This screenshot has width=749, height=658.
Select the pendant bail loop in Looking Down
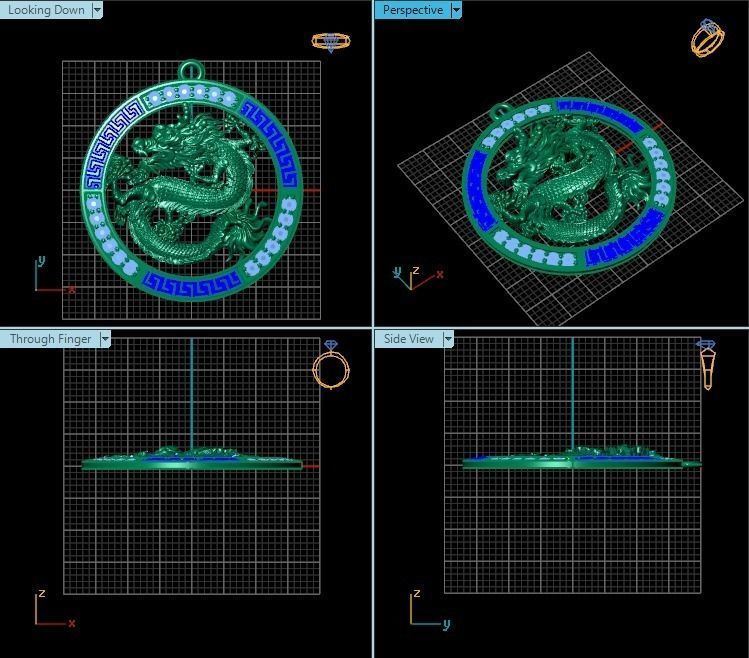pyautogui.click(x=192, y=71)
